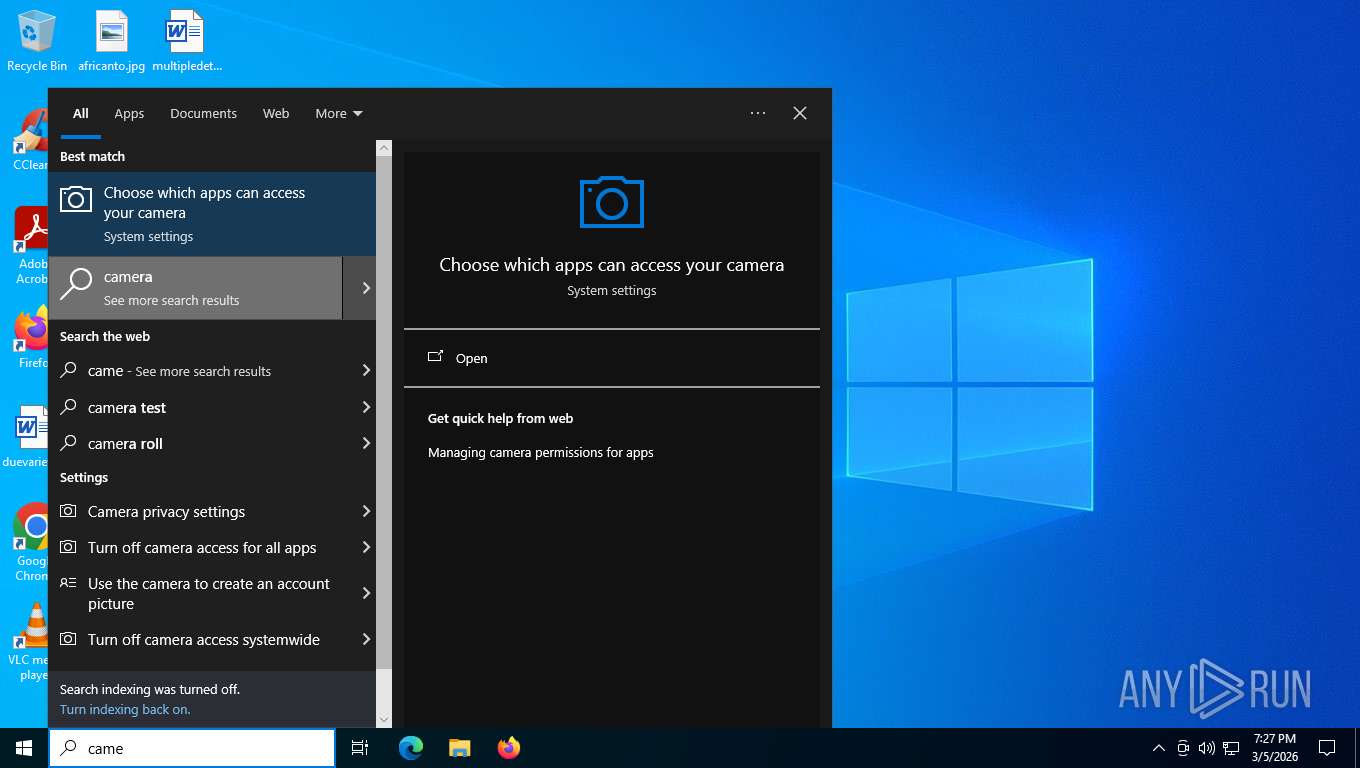Switch to the All search tab
1360x768 pixels.
pyautogui.click(x=81, y=114)
